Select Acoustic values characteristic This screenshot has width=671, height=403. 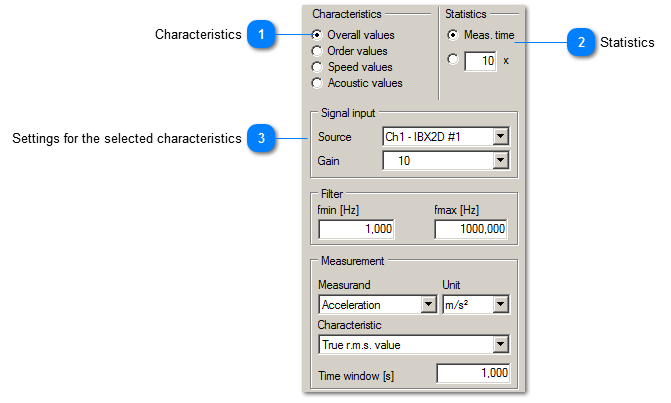tap(318, 83)
